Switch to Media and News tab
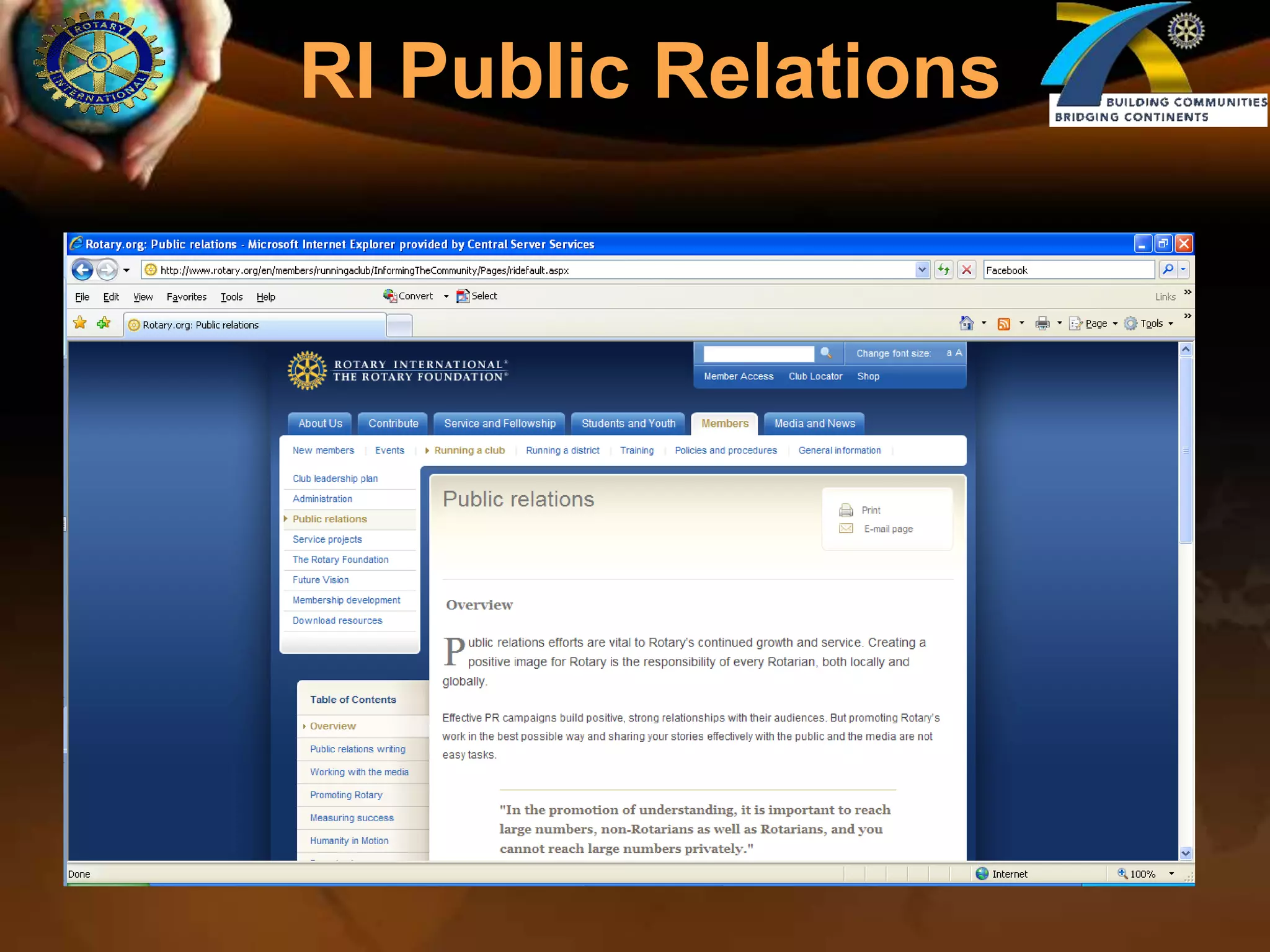Screen dimensions: 1270x952 tap(814, 423)
